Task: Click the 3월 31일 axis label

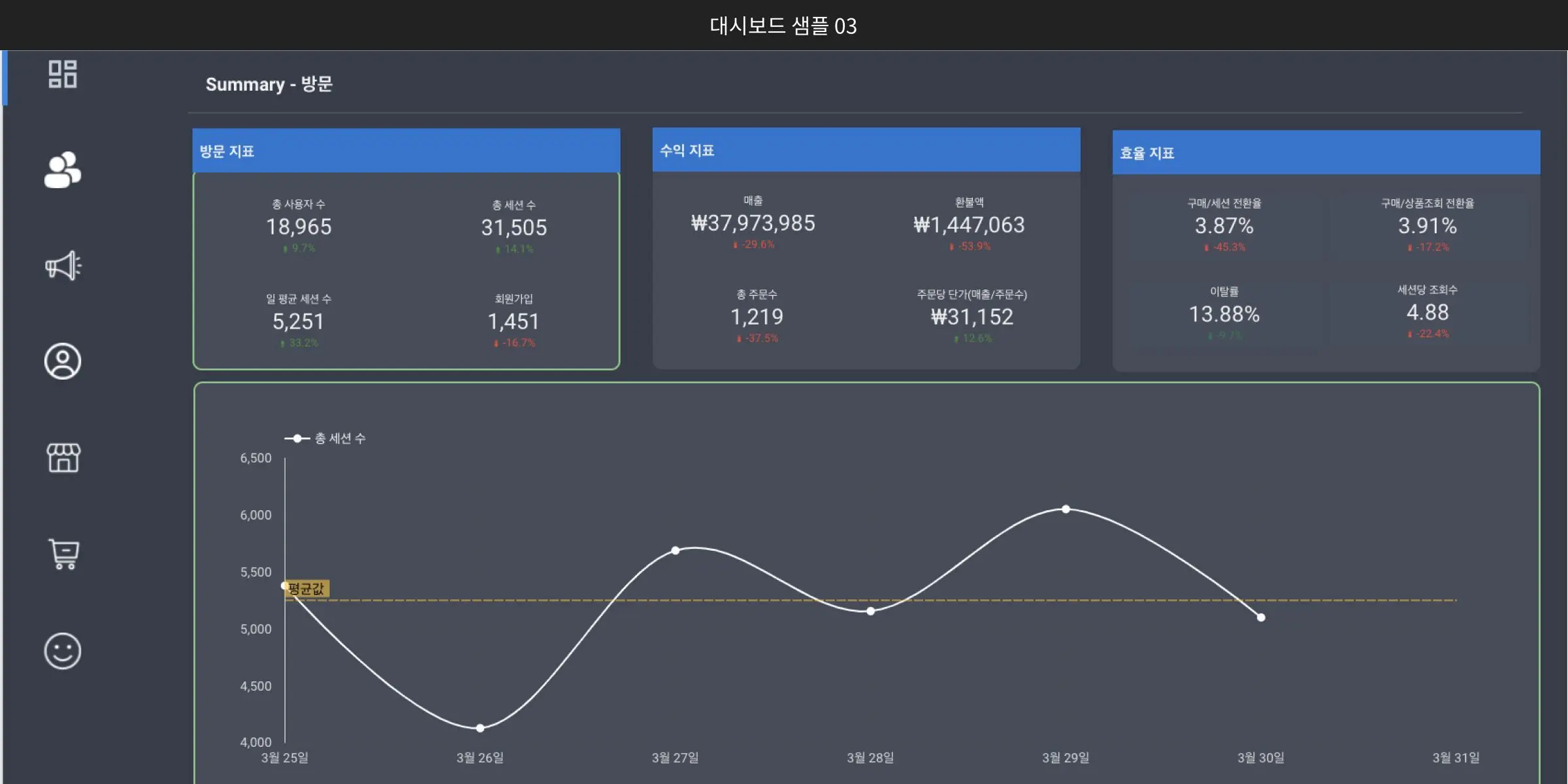Action: tap(1456, 758)
